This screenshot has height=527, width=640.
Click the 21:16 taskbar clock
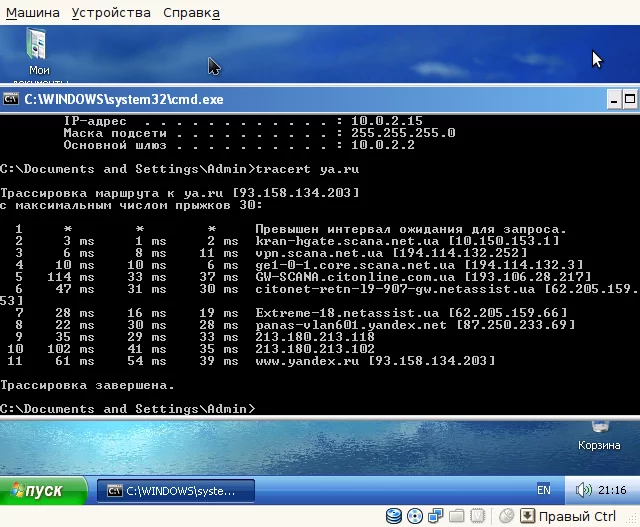pos(612,490)
